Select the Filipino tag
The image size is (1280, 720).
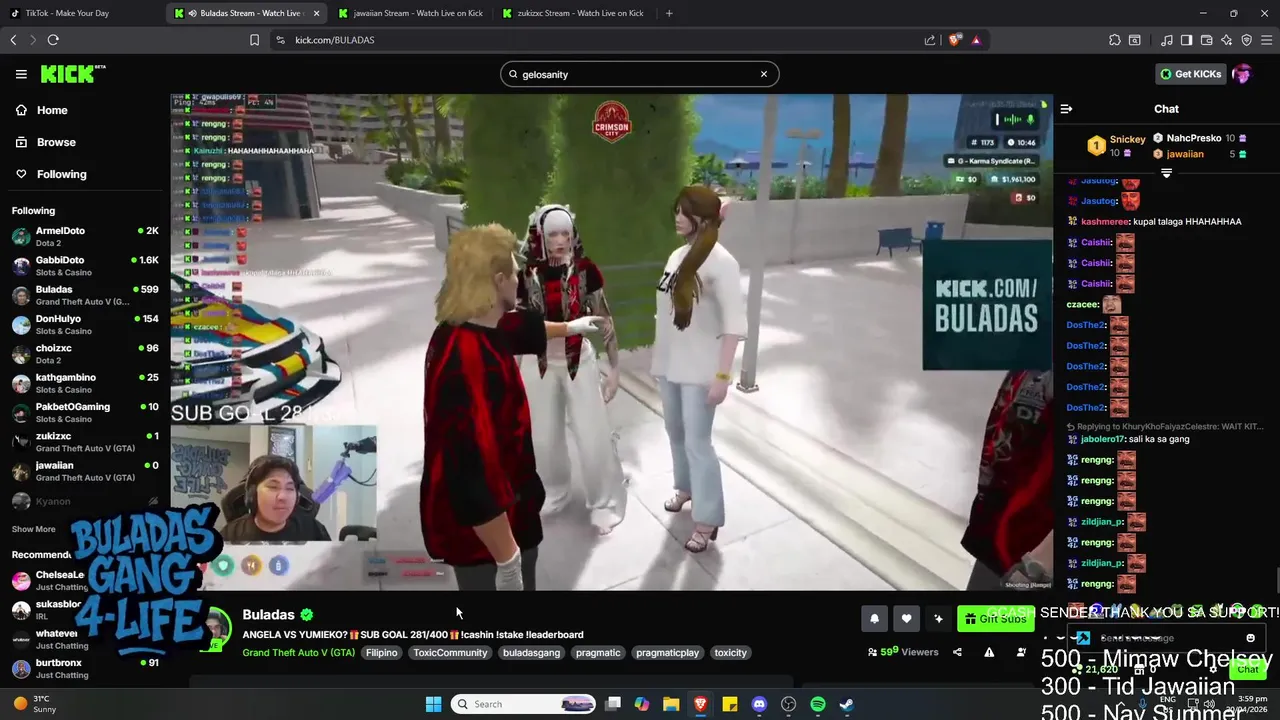point(381,653)
